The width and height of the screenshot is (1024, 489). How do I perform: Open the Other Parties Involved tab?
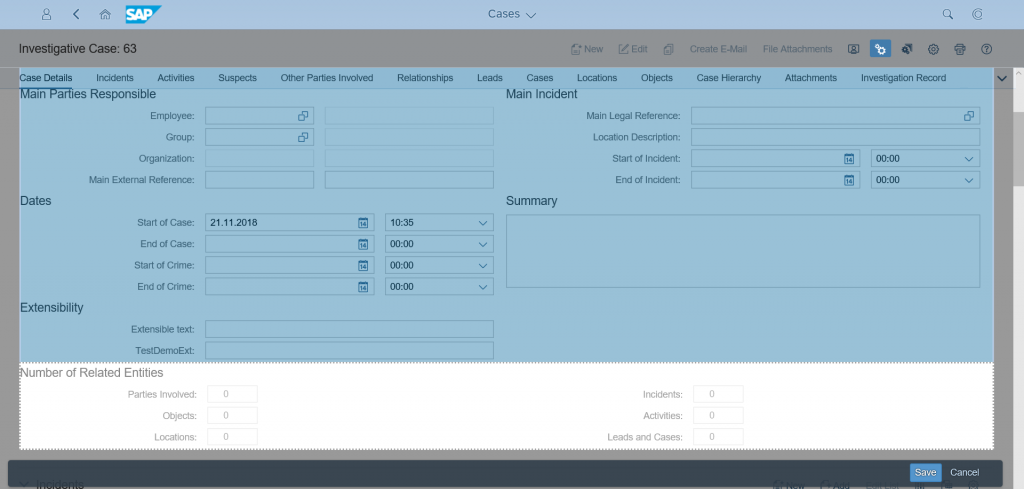pyautogui.click(x=327, y=78)
